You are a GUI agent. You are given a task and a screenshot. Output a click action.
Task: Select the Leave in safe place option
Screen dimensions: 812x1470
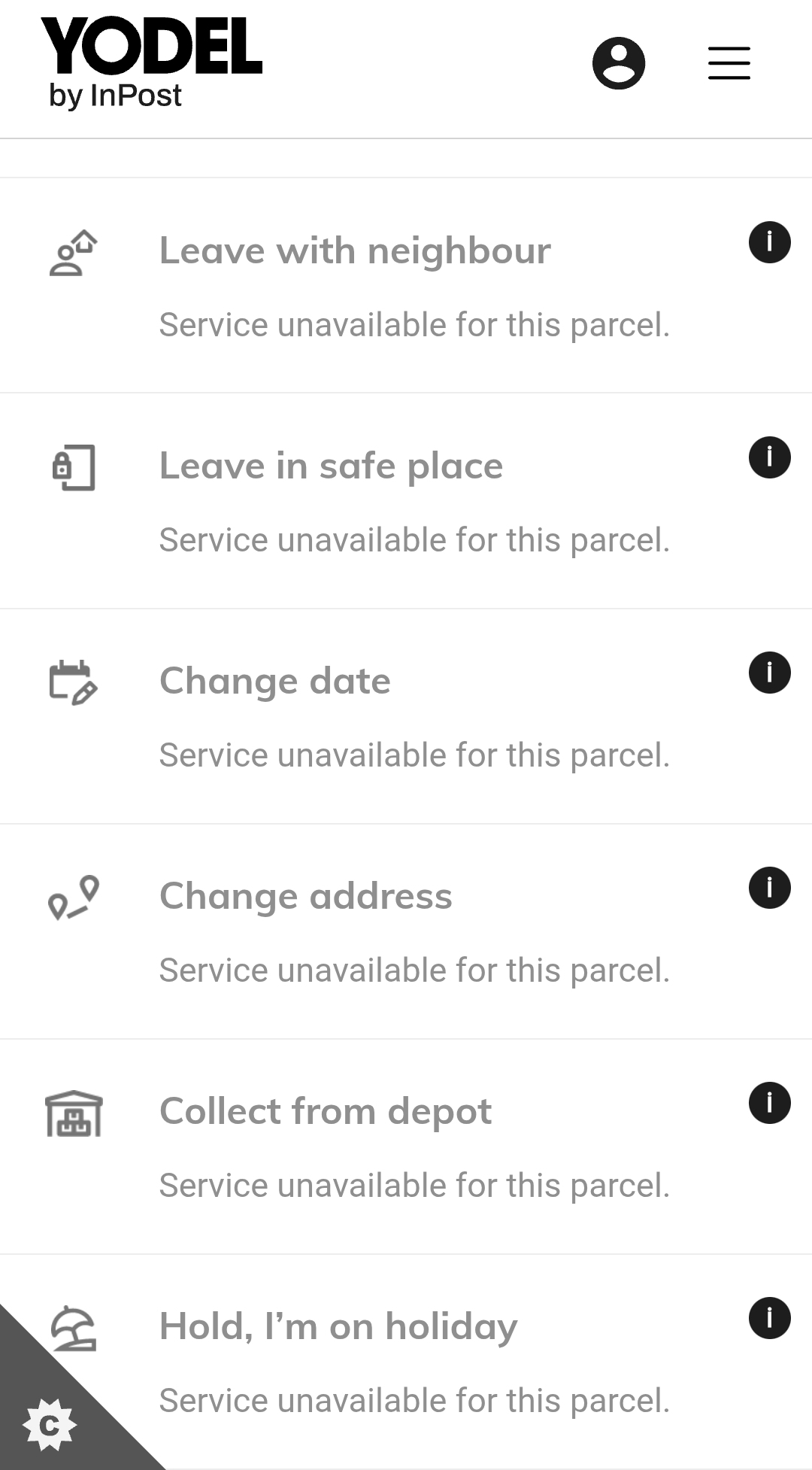tap(331, 466)
